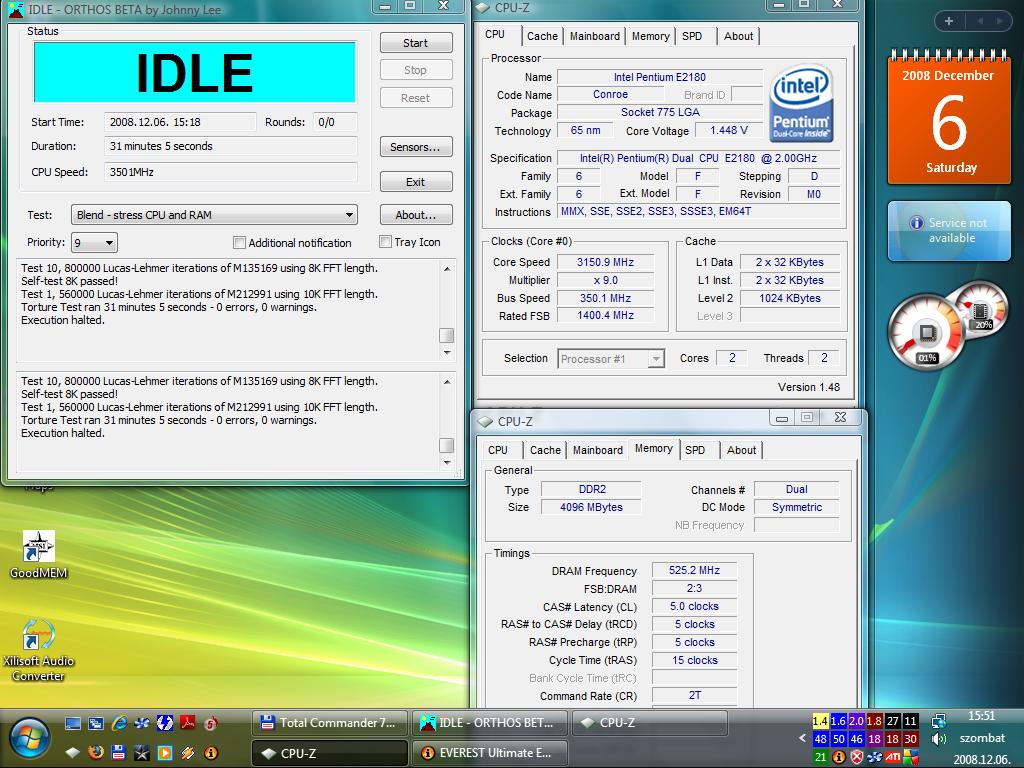
Task: Click the taskbar clock showing 15:51
Action: pos(982,716)
